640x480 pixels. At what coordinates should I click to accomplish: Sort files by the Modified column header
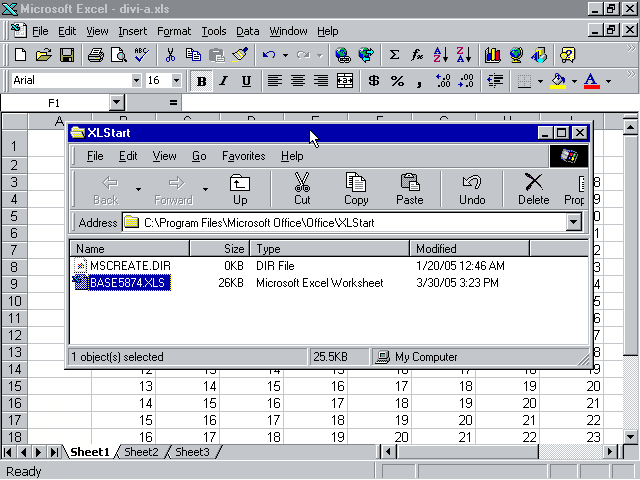click(469, 249)
